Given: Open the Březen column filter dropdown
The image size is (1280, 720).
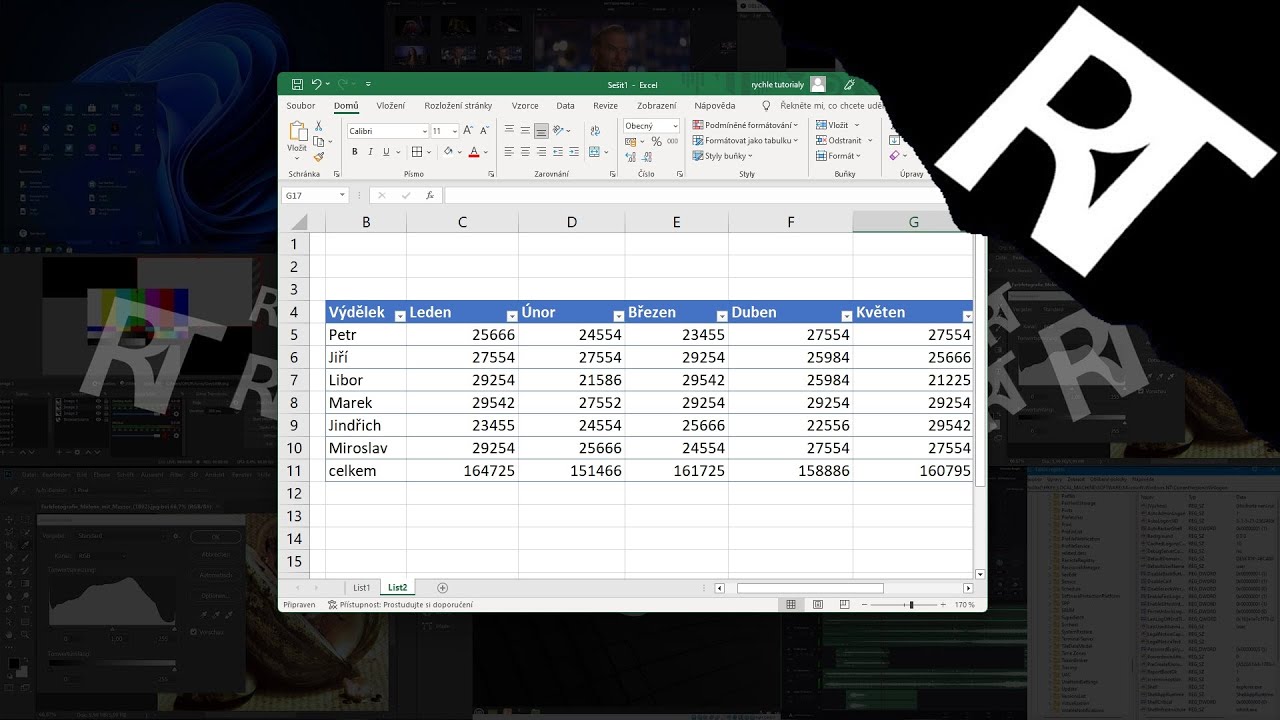Looking at the screenshot, I should (x=721, y=316).
